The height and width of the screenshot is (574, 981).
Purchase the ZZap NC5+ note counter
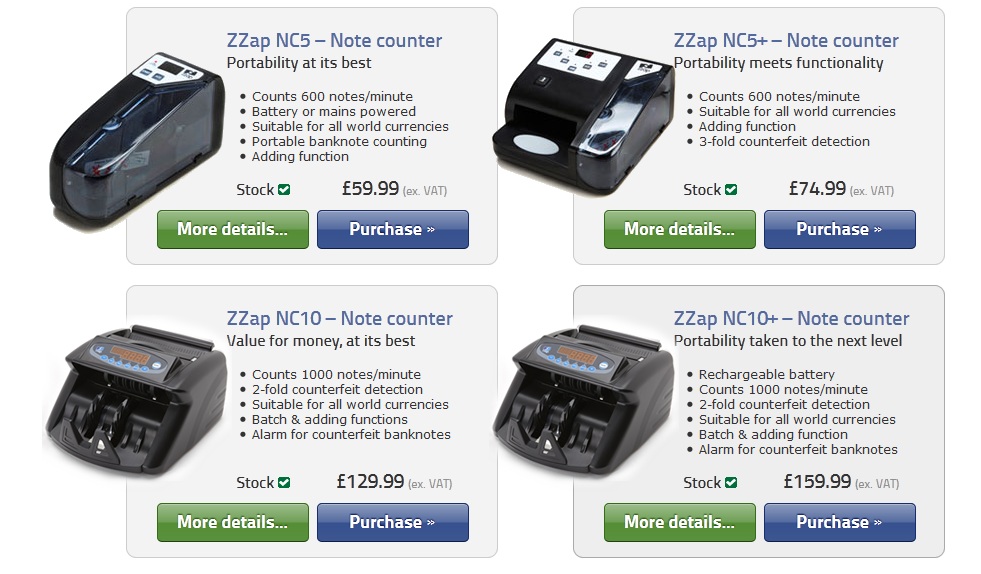[840, 229]
